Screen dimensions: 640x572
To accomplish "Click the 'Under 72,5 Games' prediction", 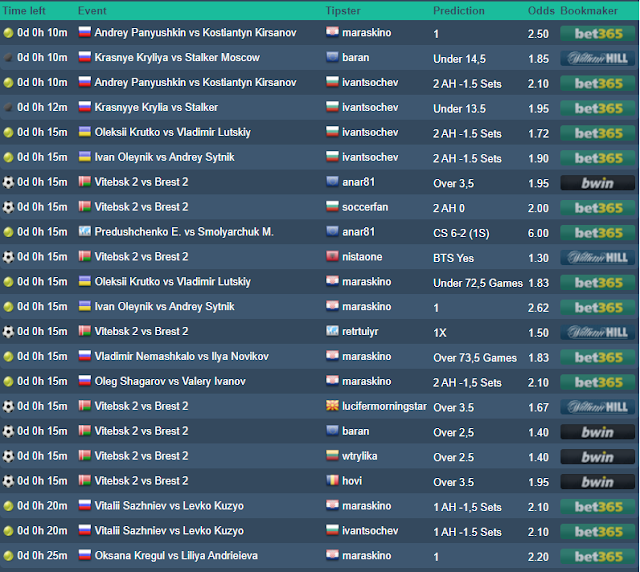I will [x=478, y=283].
